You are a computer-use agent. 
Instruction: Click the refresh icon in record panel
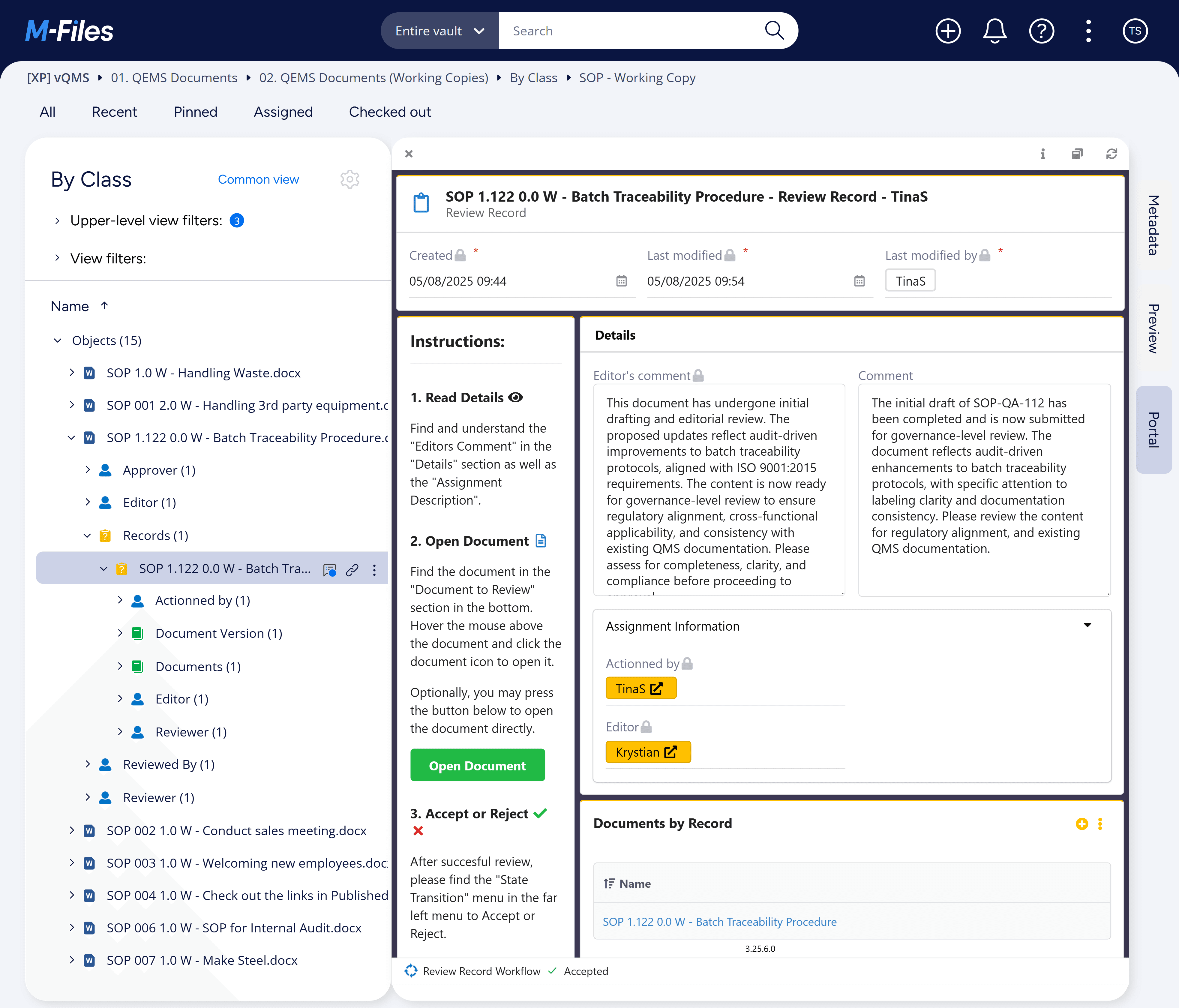1111,154
